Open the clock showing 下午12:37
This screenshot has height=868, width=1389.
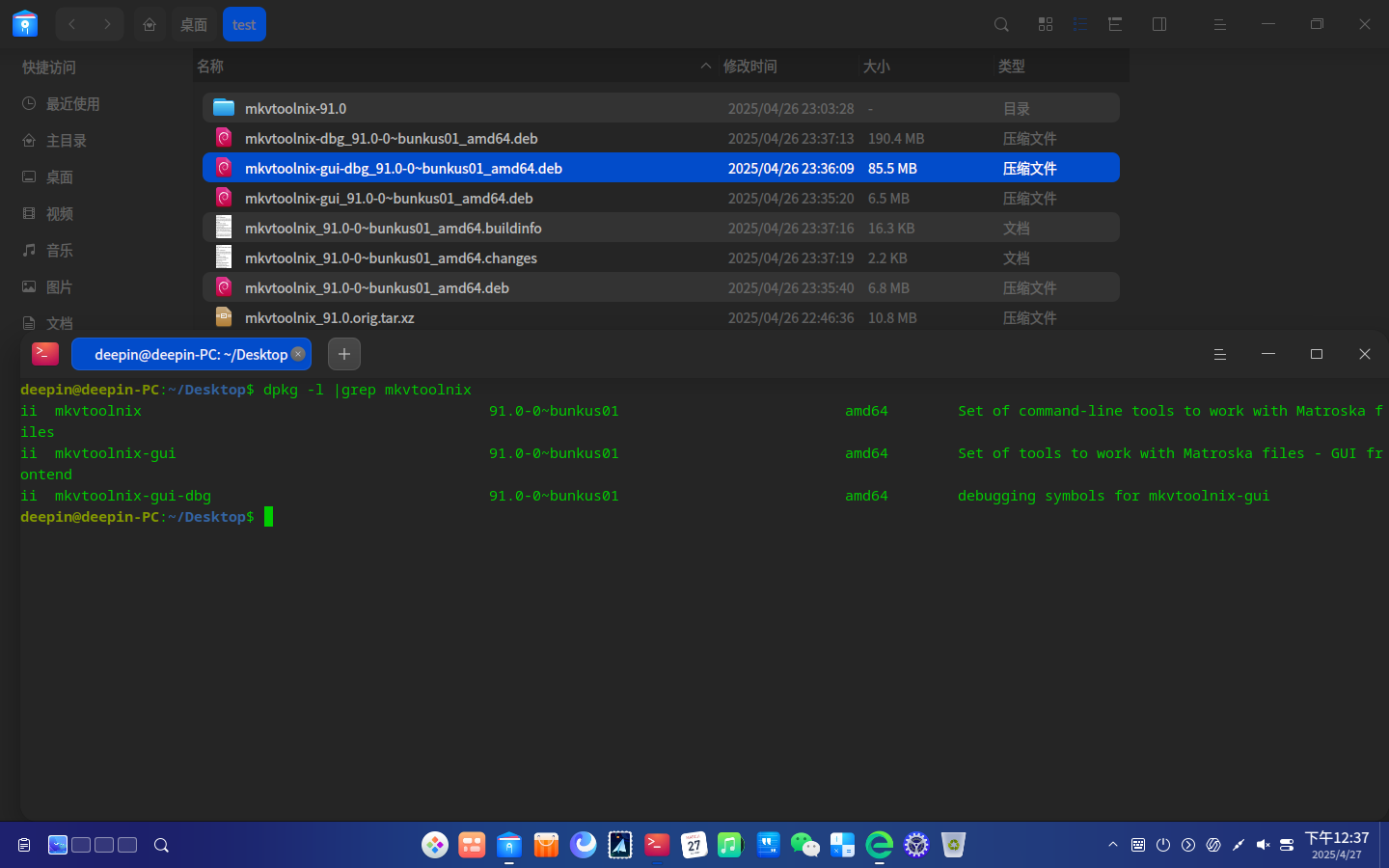pos(1337,845)
